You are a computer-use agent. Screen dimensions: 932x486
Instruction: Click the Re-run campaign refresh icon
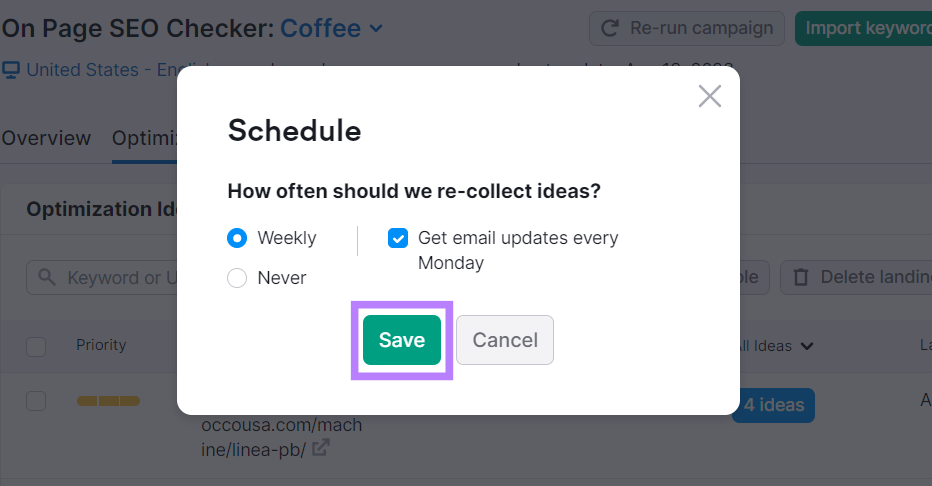[610, 28]
